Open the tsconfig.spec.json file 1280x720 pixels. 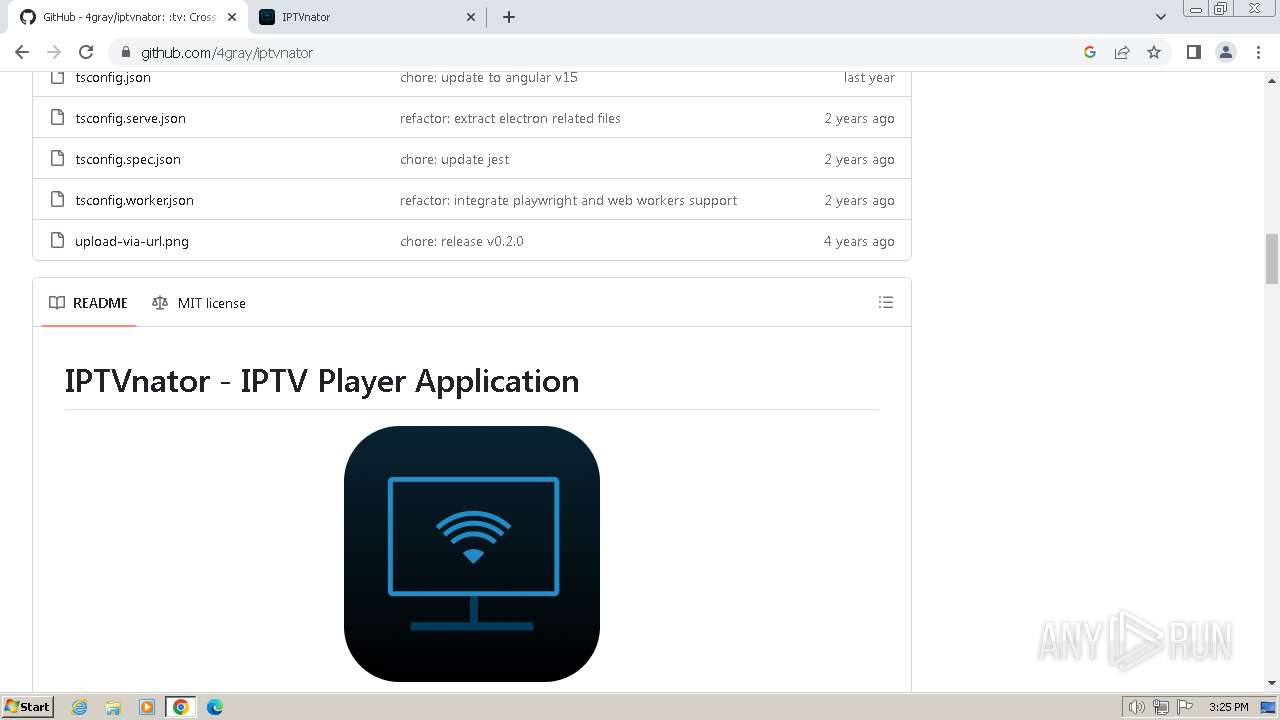pyautogui.click(x=128, y=159)
